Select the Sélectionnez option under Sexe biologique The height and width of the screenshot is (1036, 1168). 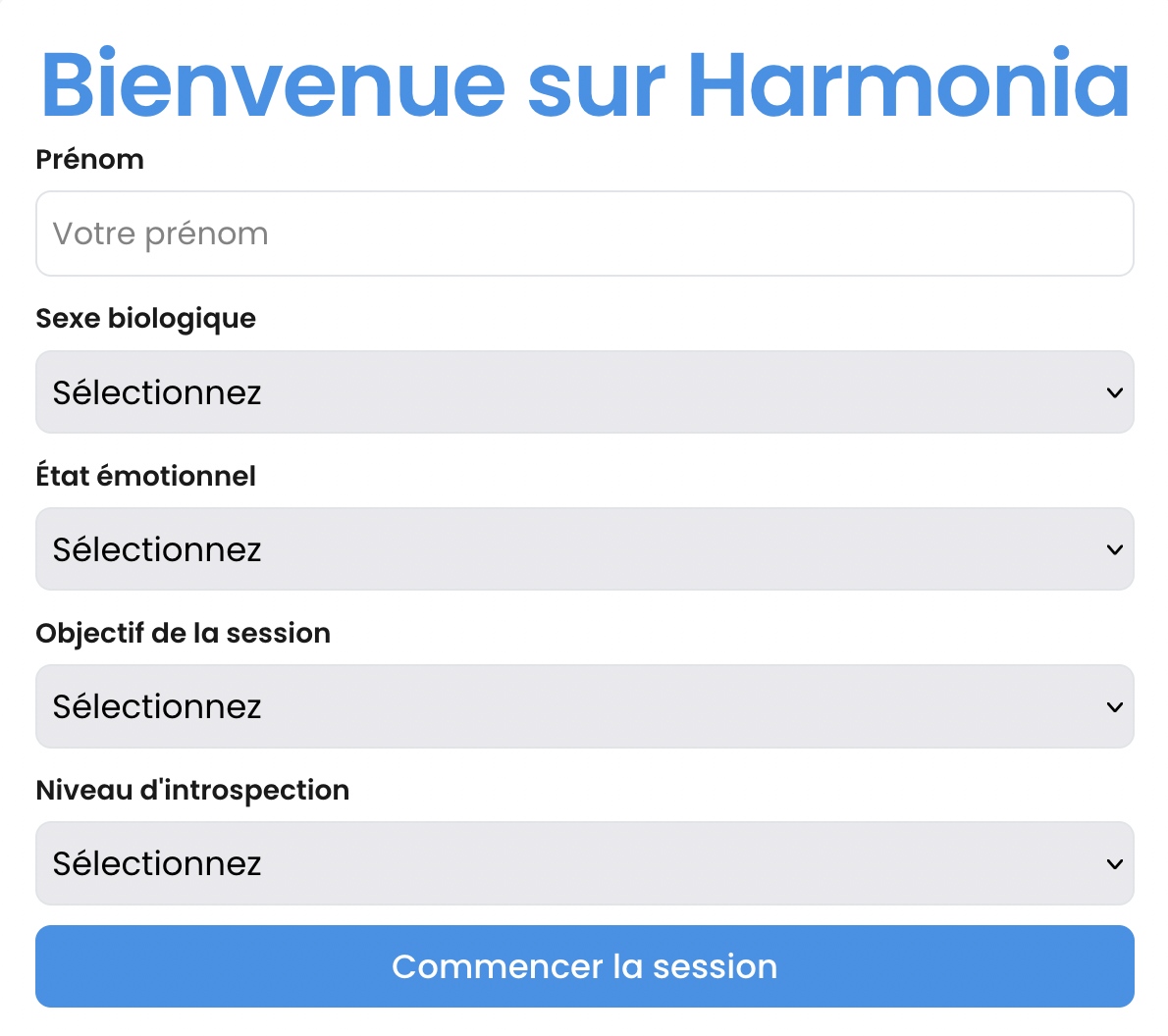click(x=157, y=391)
